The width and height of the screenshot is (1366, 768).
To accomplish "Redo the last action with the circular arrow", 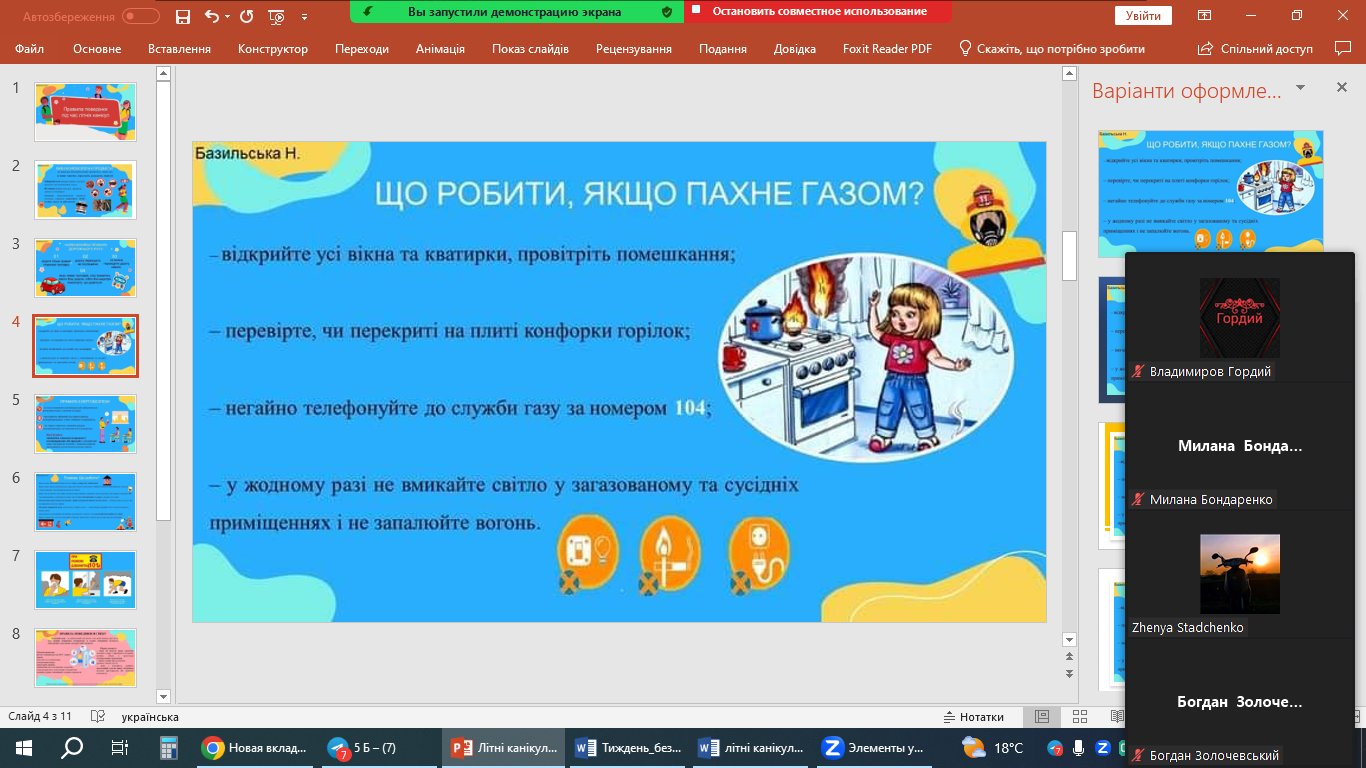I will click(x=247, y=16).
